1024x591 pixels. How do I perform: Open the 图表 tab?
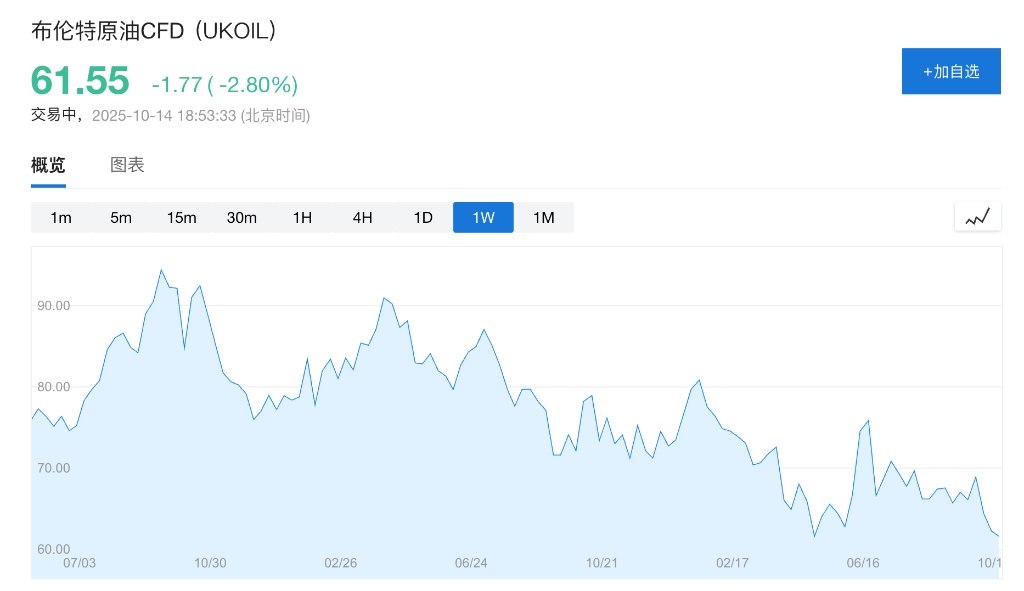point(127,166)
